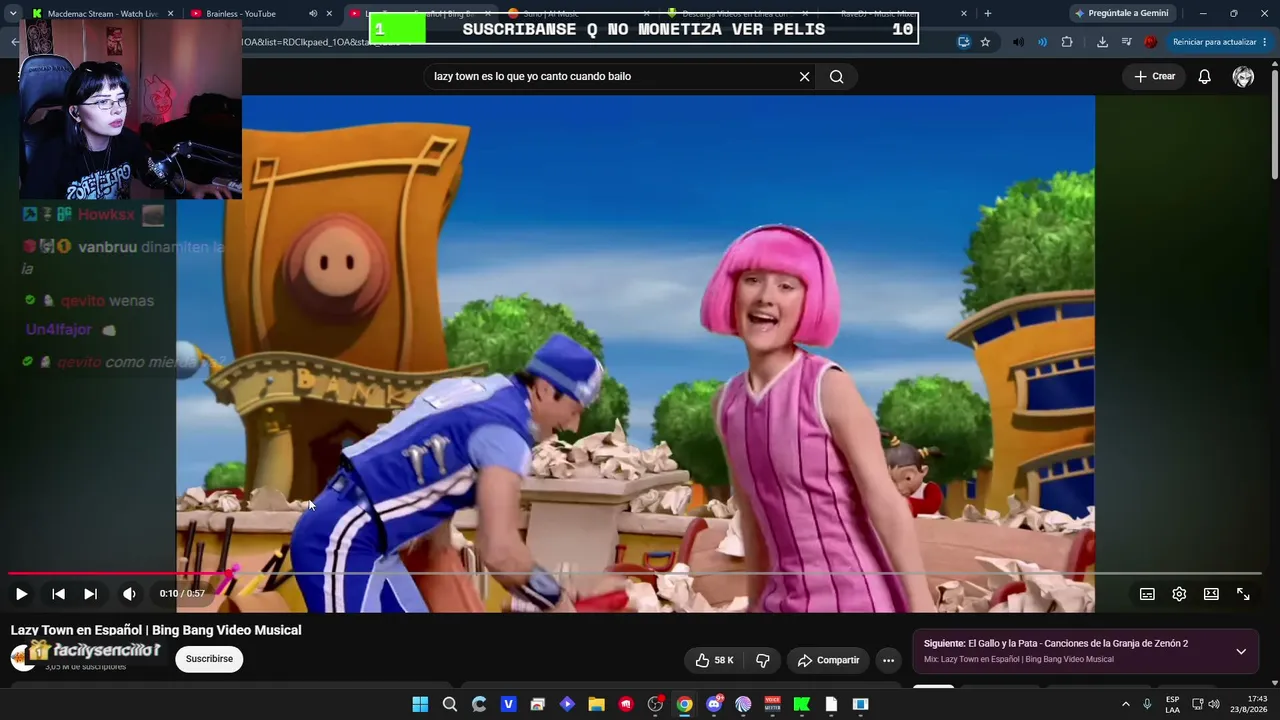The width and height of the screenshot is (1280, 720).
Task: Dislike the Bing Bang video
Action: tap(763, 660)
